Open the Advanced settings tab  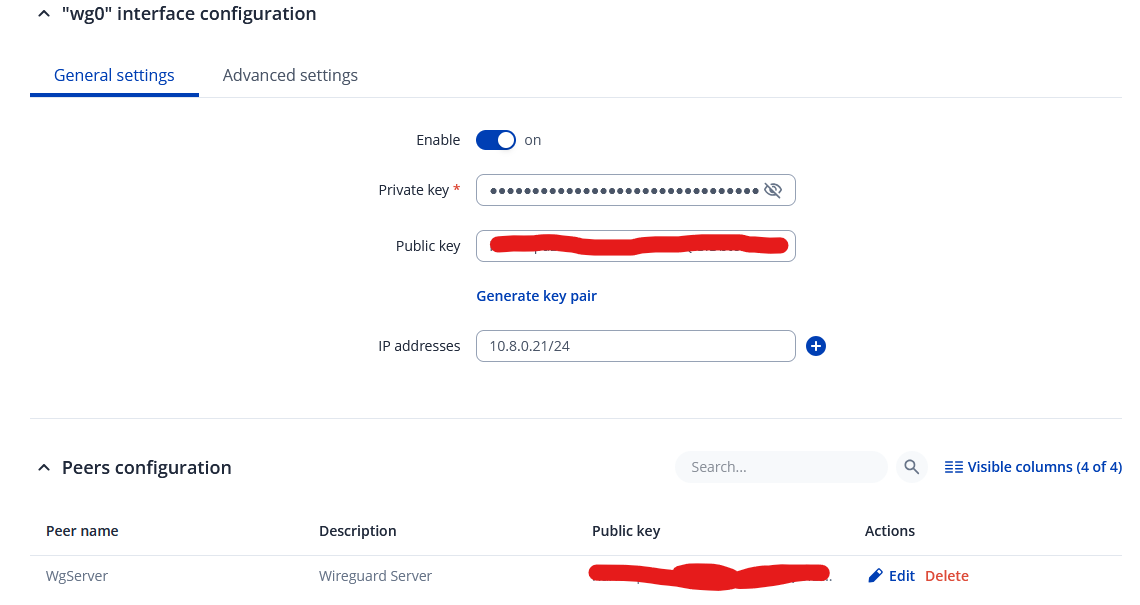(x=290, y=75)
